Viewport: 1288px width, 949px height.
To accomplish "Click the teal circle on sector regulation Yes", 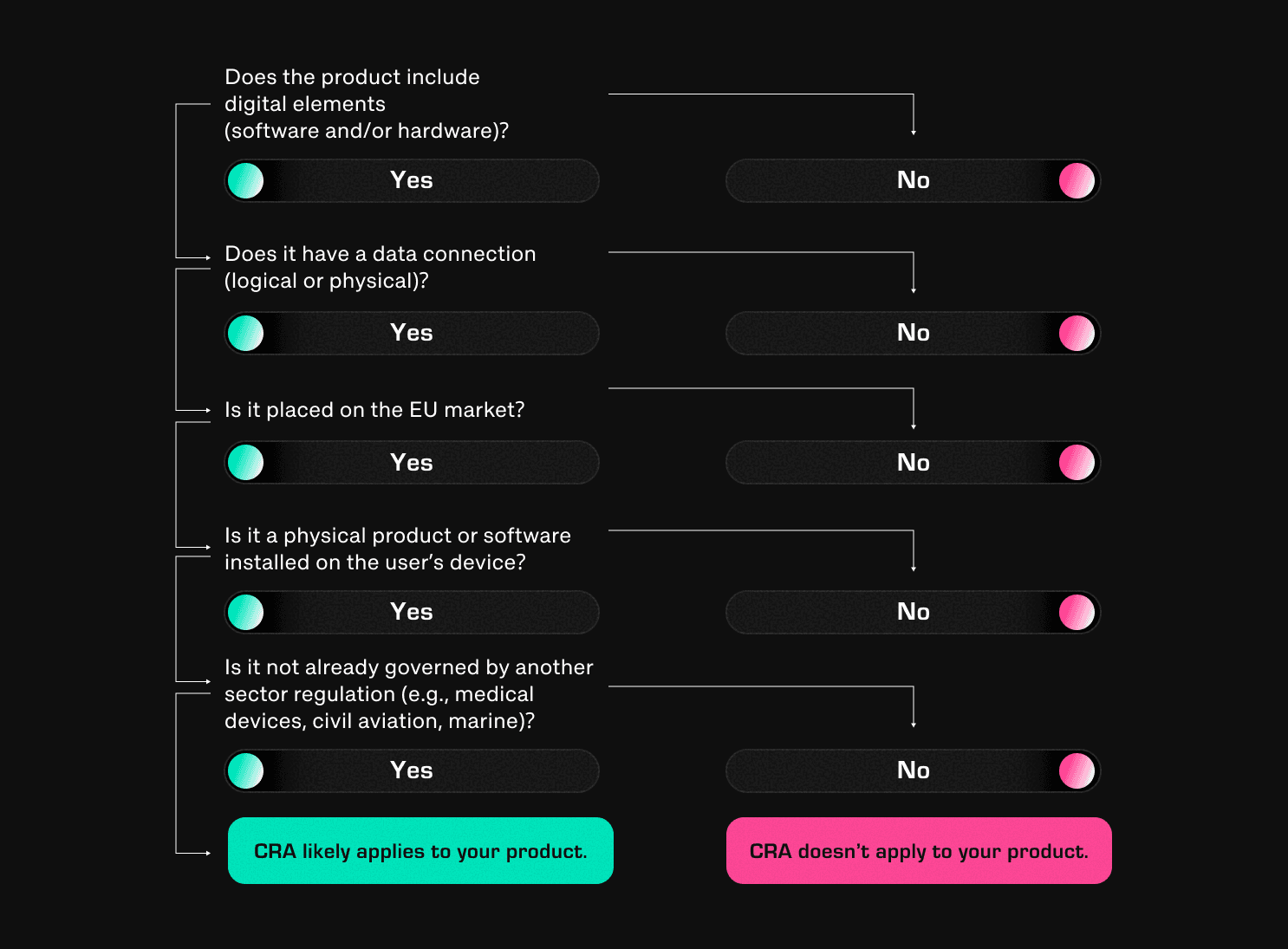I will (x=246, y=771).
